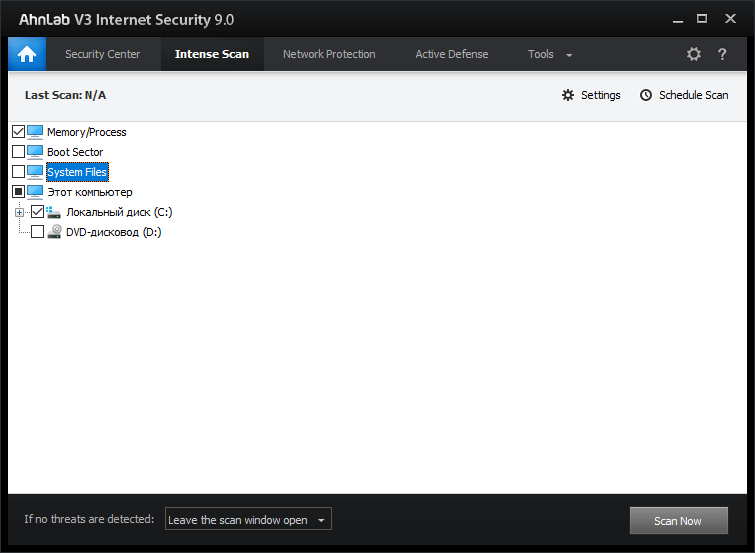Click the Boot Sector monitor icon
This screenshot has height=553, width=755.
[36, 152]
